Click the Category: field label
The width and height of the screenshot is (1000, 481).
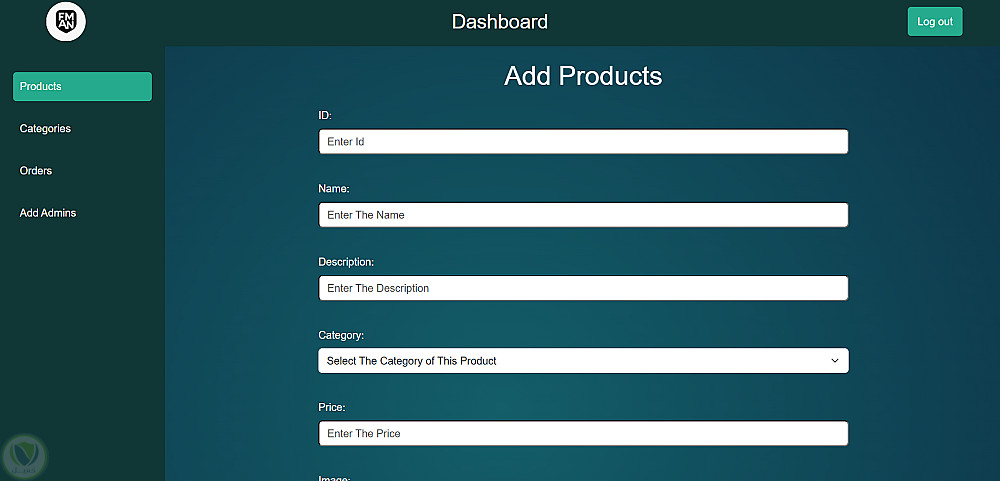(341, 335)
